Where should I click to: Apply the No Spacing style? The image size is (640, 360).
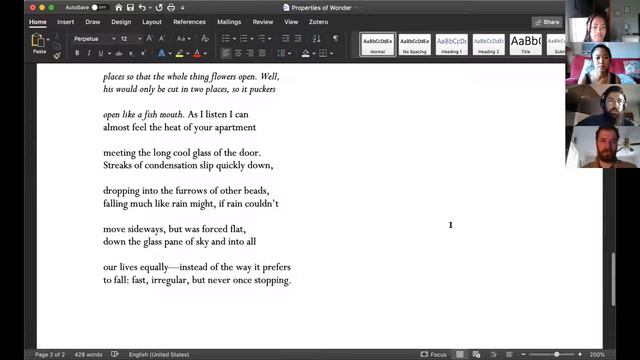click(x=414, y=44)
